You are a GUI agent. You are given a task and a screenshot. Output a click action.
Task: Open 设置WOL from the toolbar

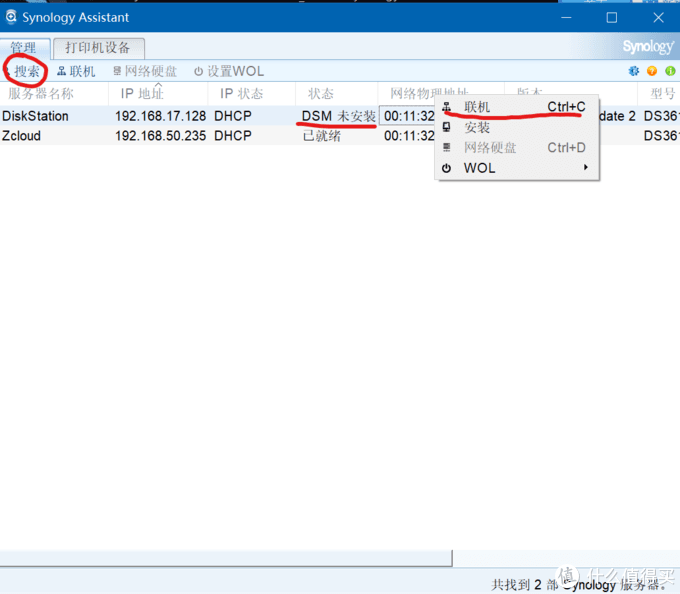tap(229, 71)
